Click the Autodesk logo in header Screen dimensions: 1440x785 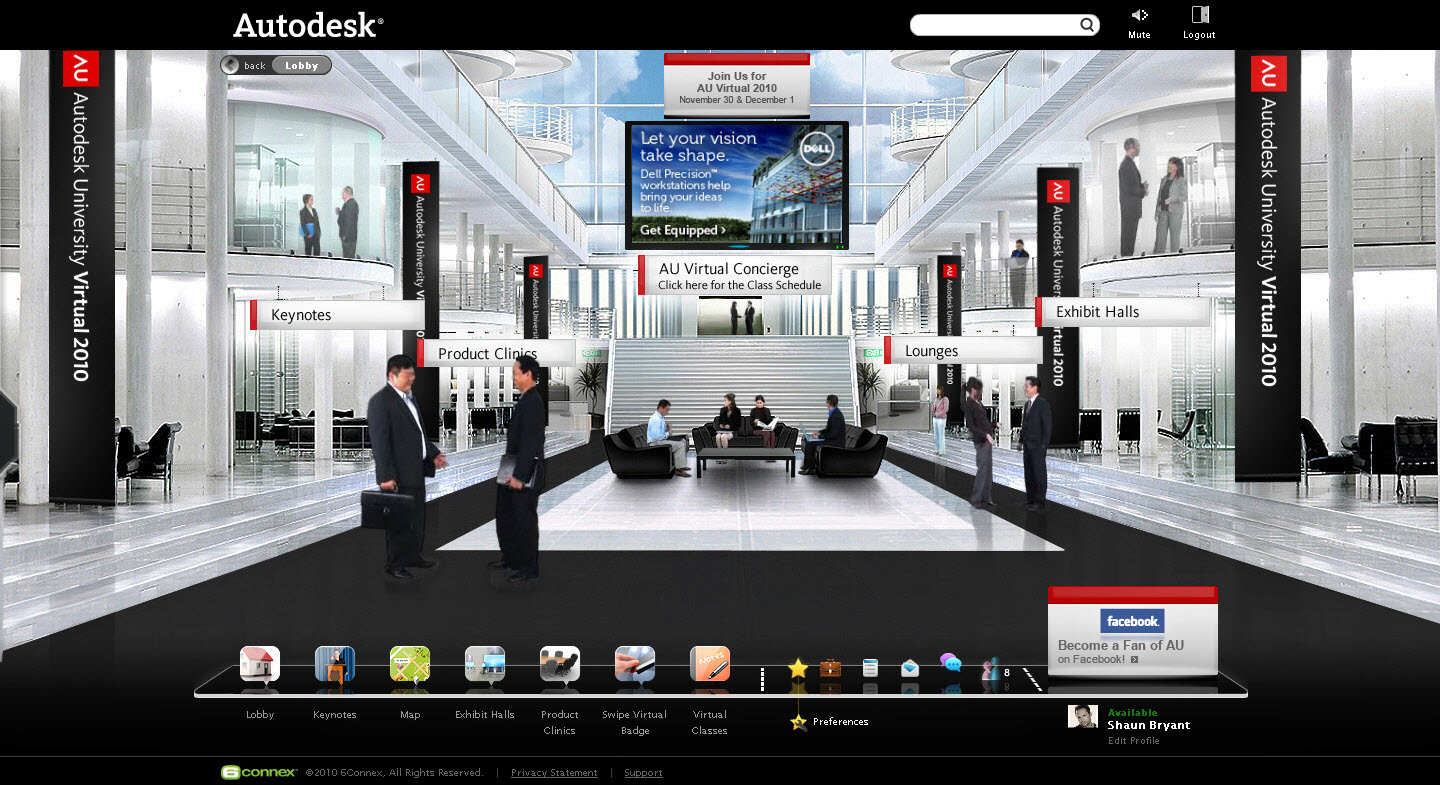(308, 25)
